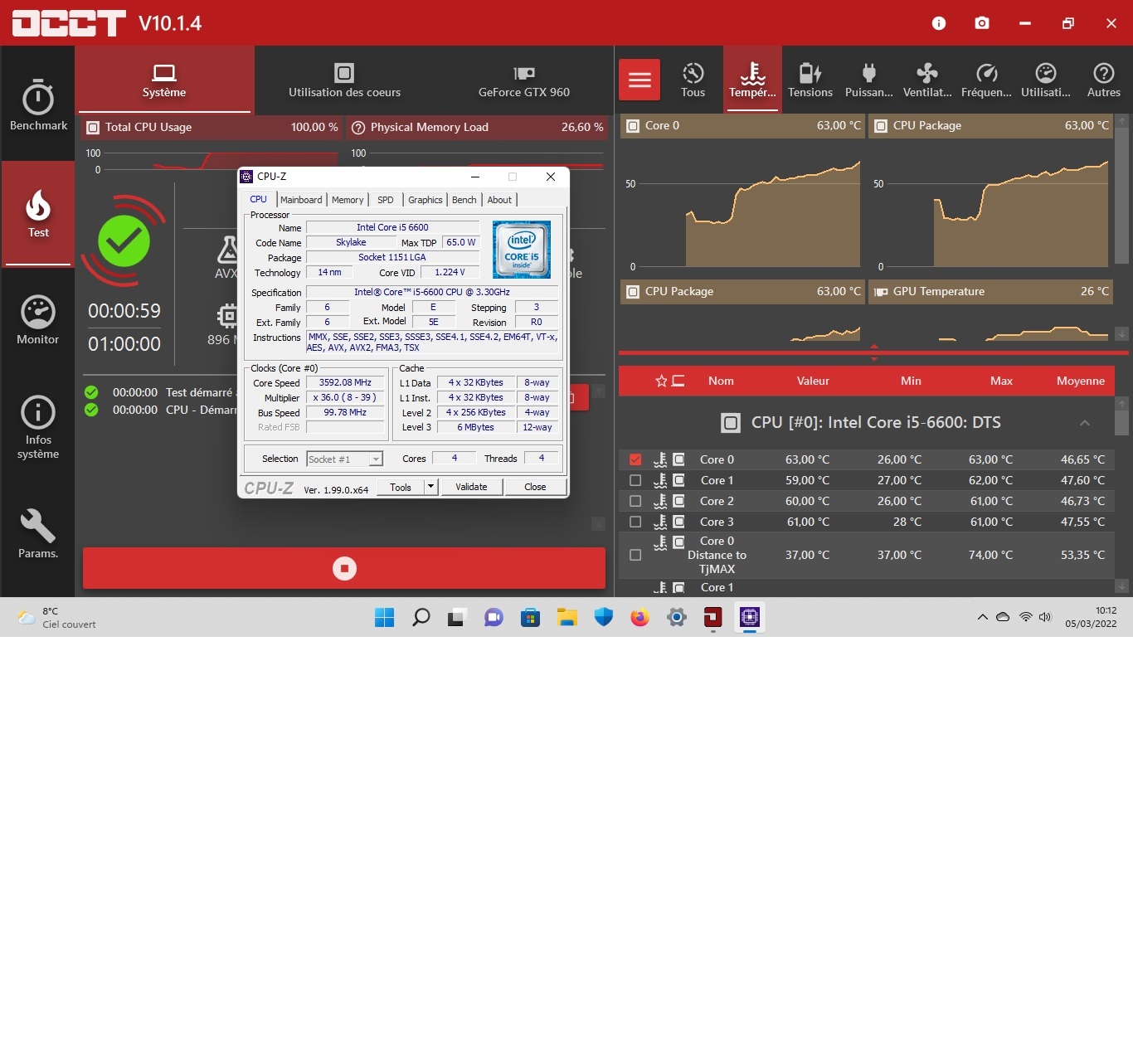Open File Explorer from the taskbar
This screenshot has width=1133, height=1064.
pyautogui.click(x=566, y=617)
